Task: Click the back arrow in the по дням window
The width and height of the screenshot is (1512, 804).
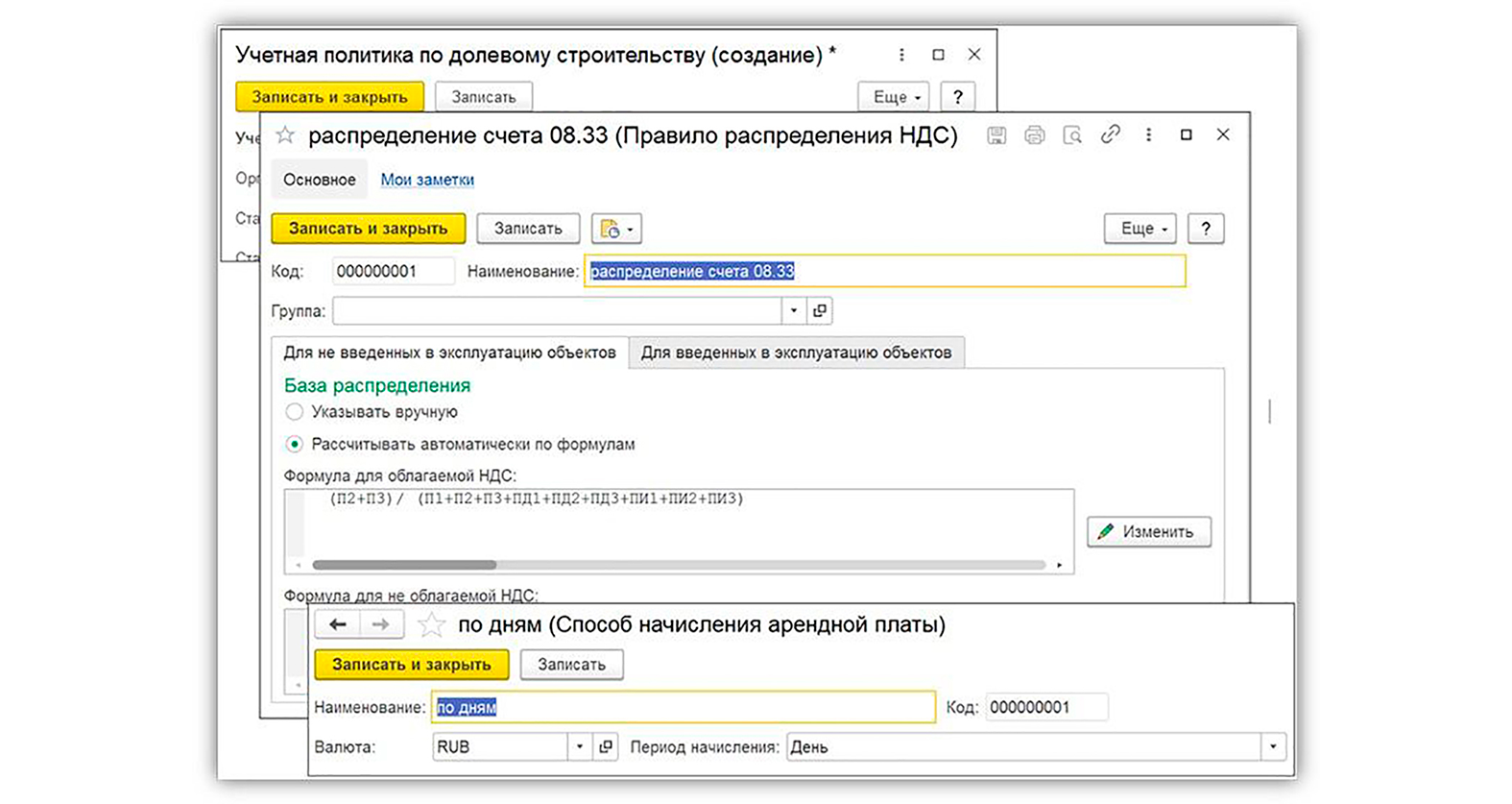Action: [x=338, y=624]
